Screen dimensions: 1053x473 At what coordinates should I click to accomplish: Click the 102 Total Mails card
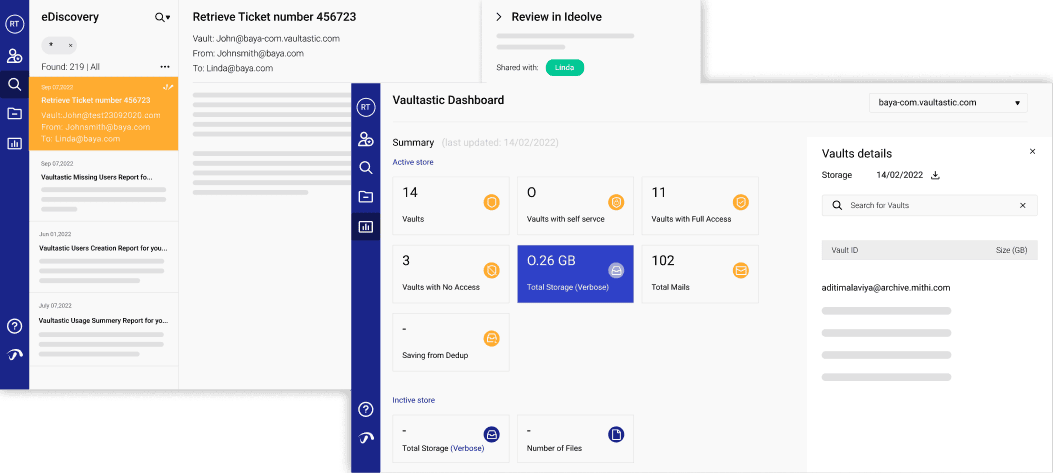(x=700, y=273)
